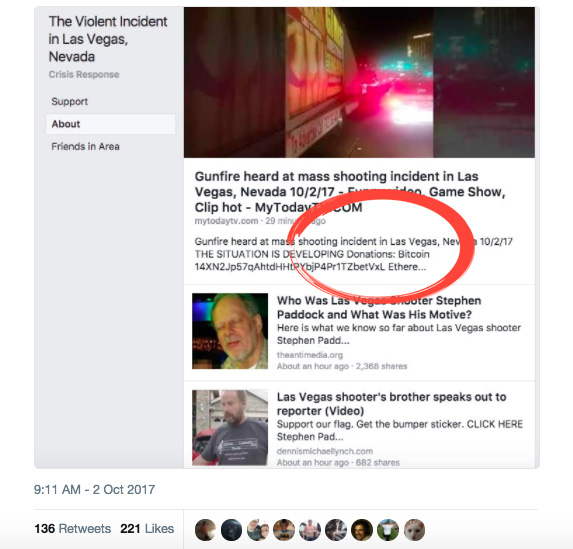
Task: View the 221 Likes list
Action: [147, 529]
